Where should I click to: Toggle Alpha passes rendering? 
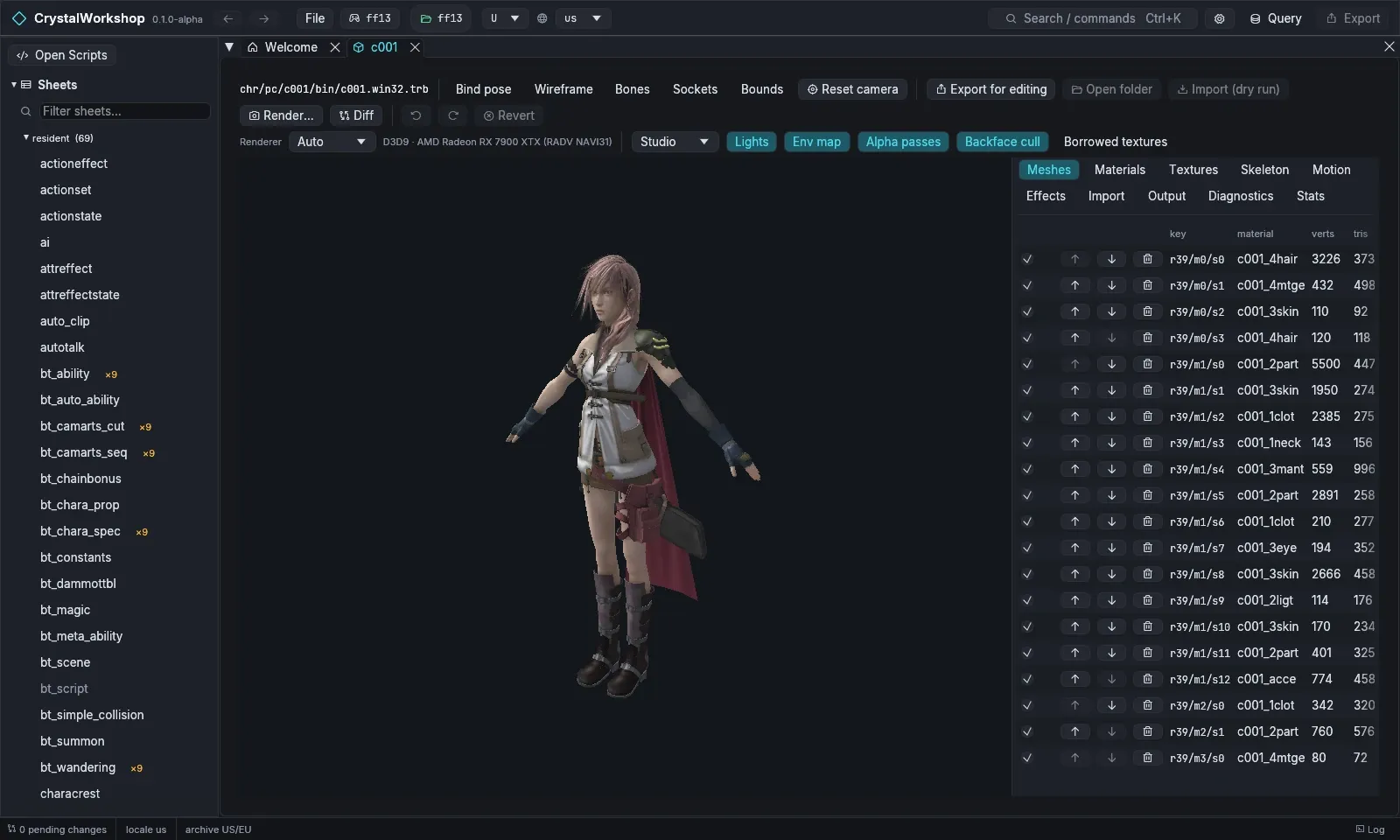pos(903,142)
